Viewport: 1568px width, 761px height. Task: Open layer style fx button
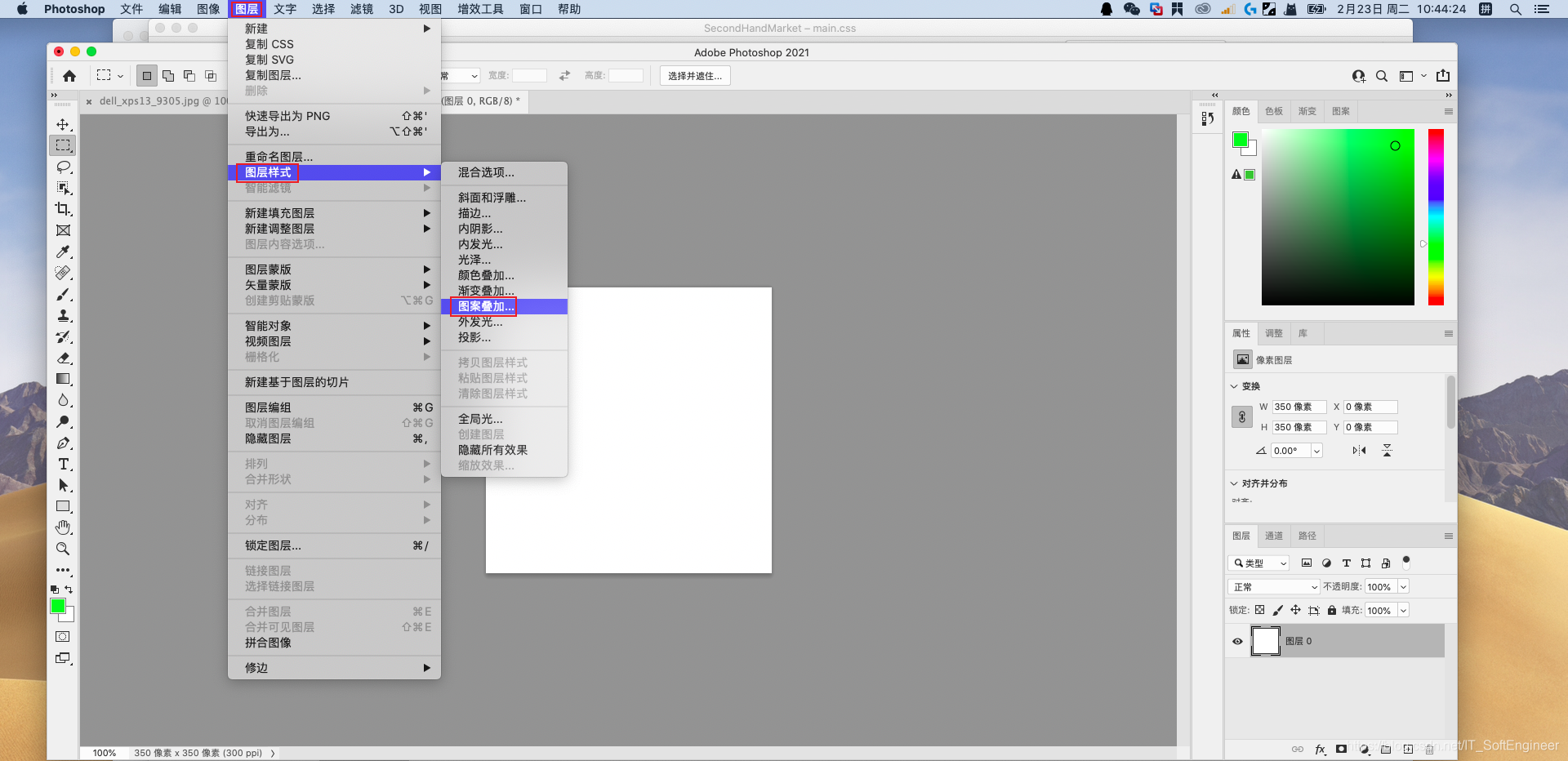tap(1321, 750)
